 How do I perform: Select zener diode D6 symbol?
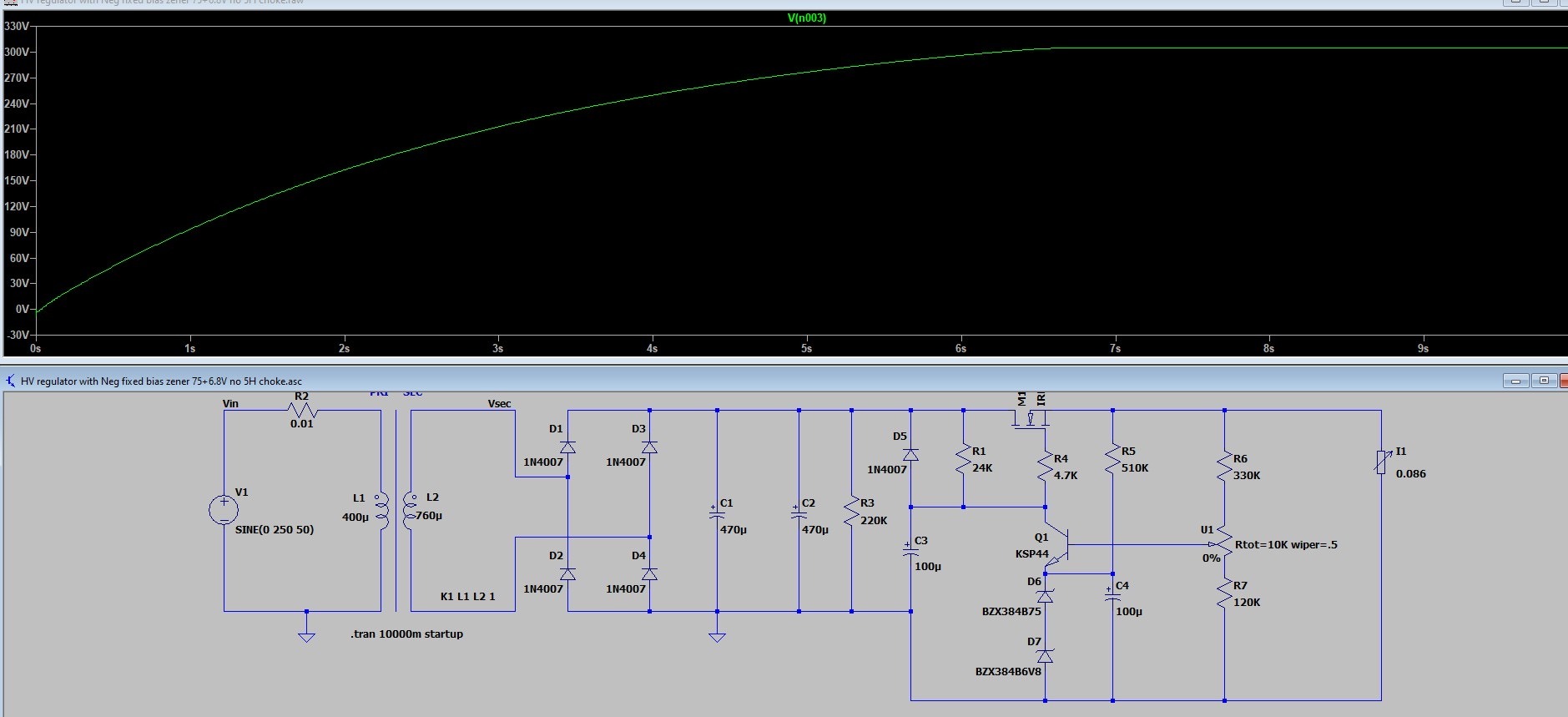pos(1045,596)
